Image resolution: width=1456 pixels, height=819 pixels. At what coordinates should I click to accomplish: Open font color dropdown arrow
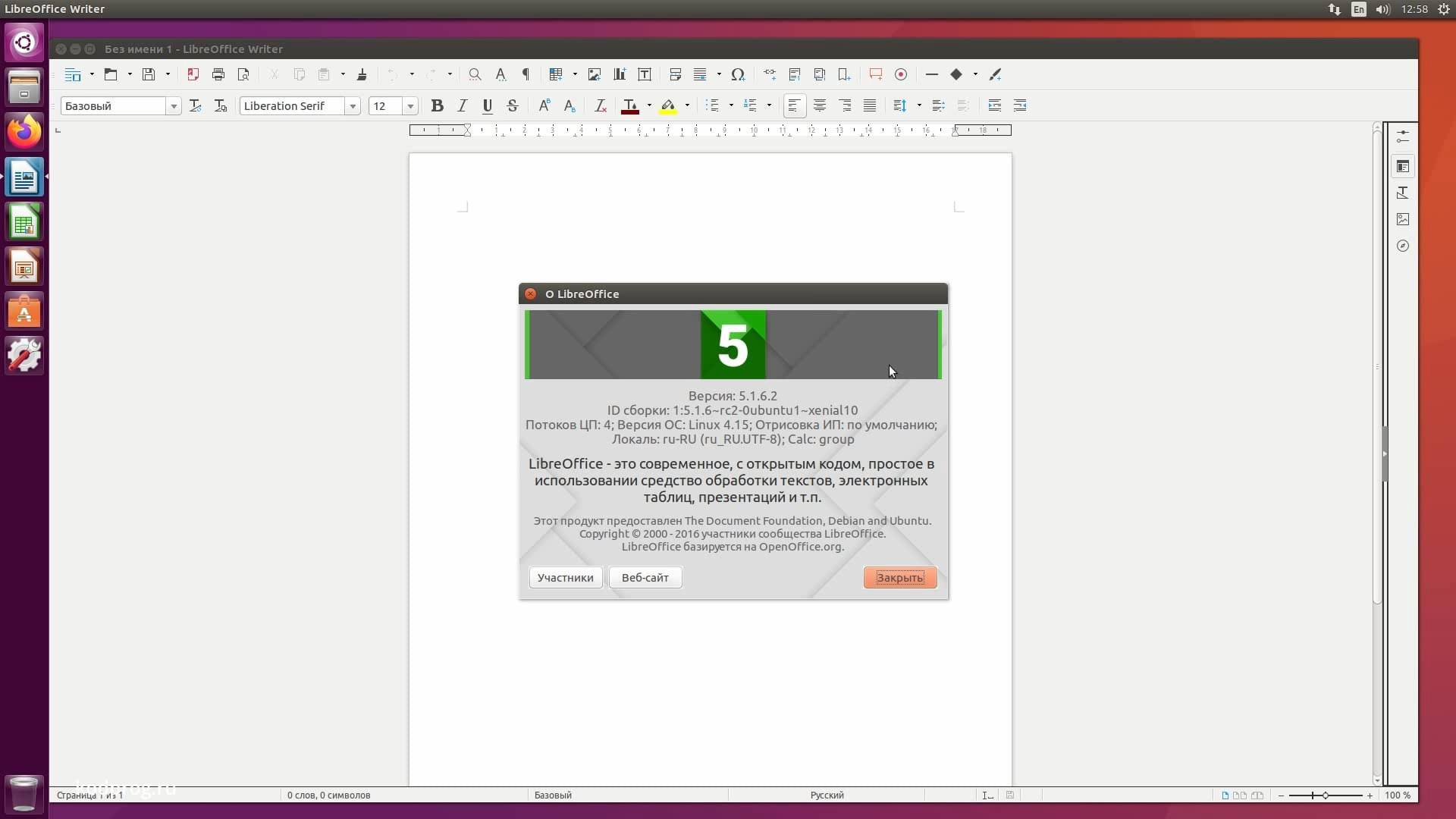tap(649, 106)
